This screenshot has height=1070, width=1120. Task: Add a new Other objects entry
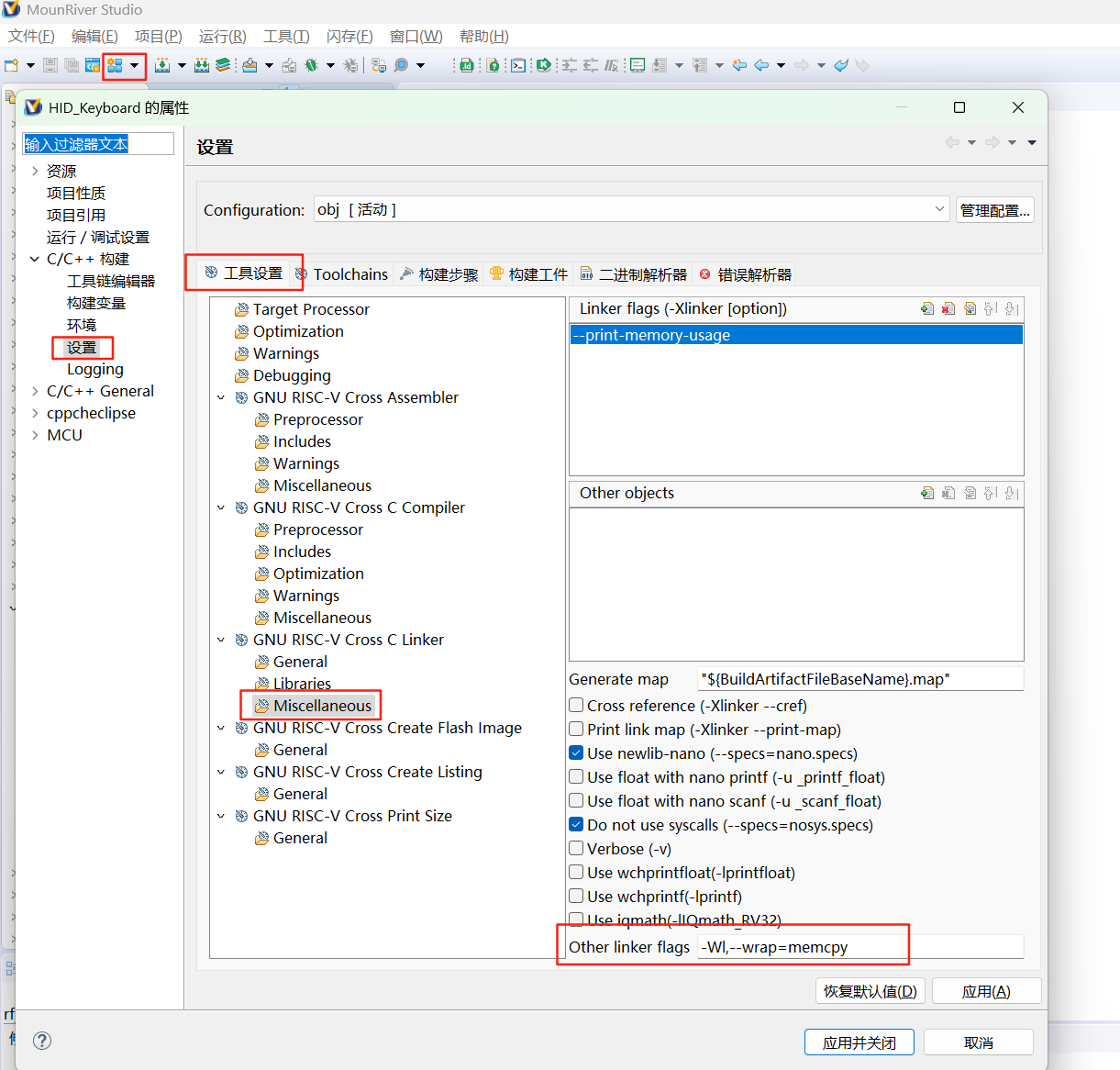click(x=927, y=493)
